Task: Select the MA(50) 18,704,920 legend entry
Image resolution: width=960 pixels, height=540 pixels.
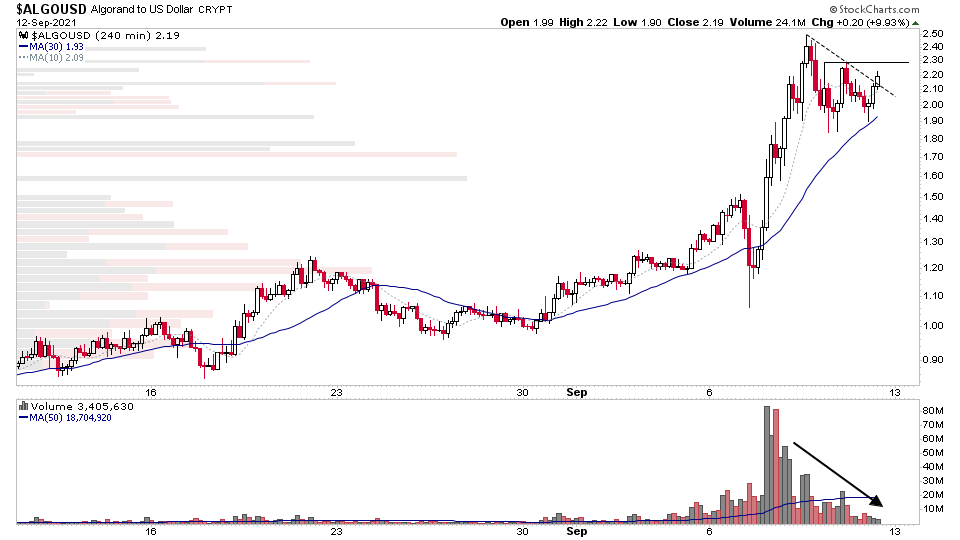Action: coord(70,418)
